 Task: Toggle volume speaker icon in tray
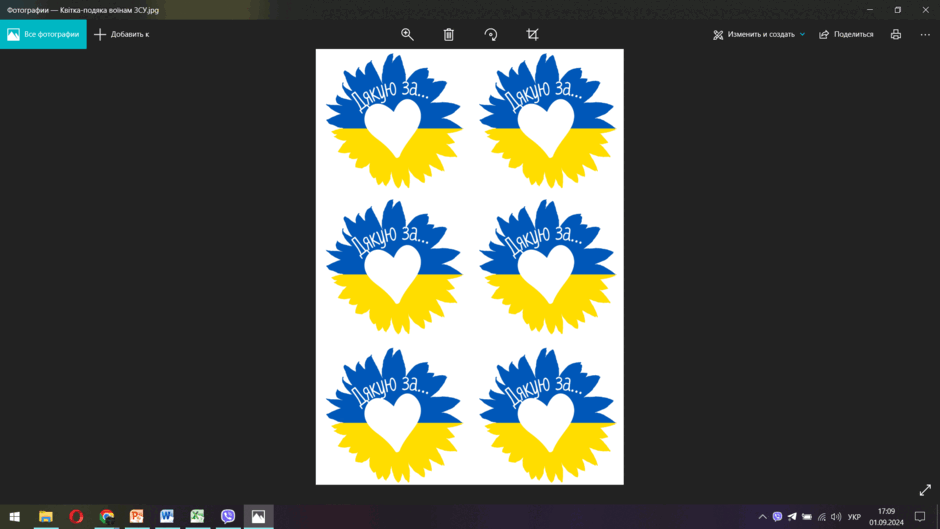pyautogui.click(x=836, y=516)
